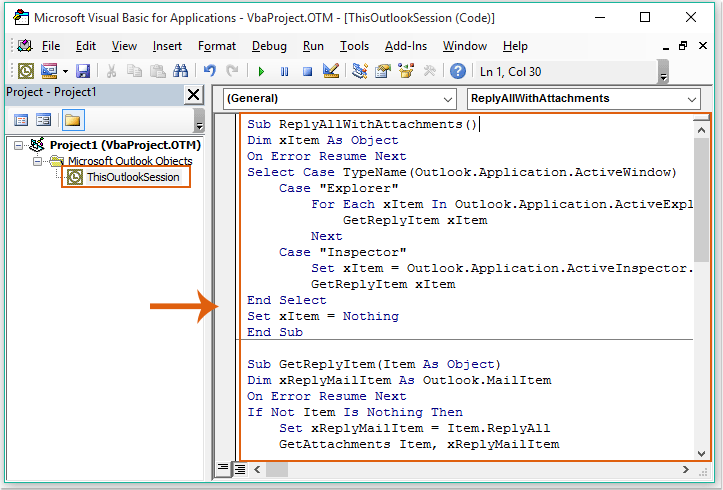Click the VBA icon left of File menu
This screenshot has width=723, height=490.
click(x=25, y=46)
